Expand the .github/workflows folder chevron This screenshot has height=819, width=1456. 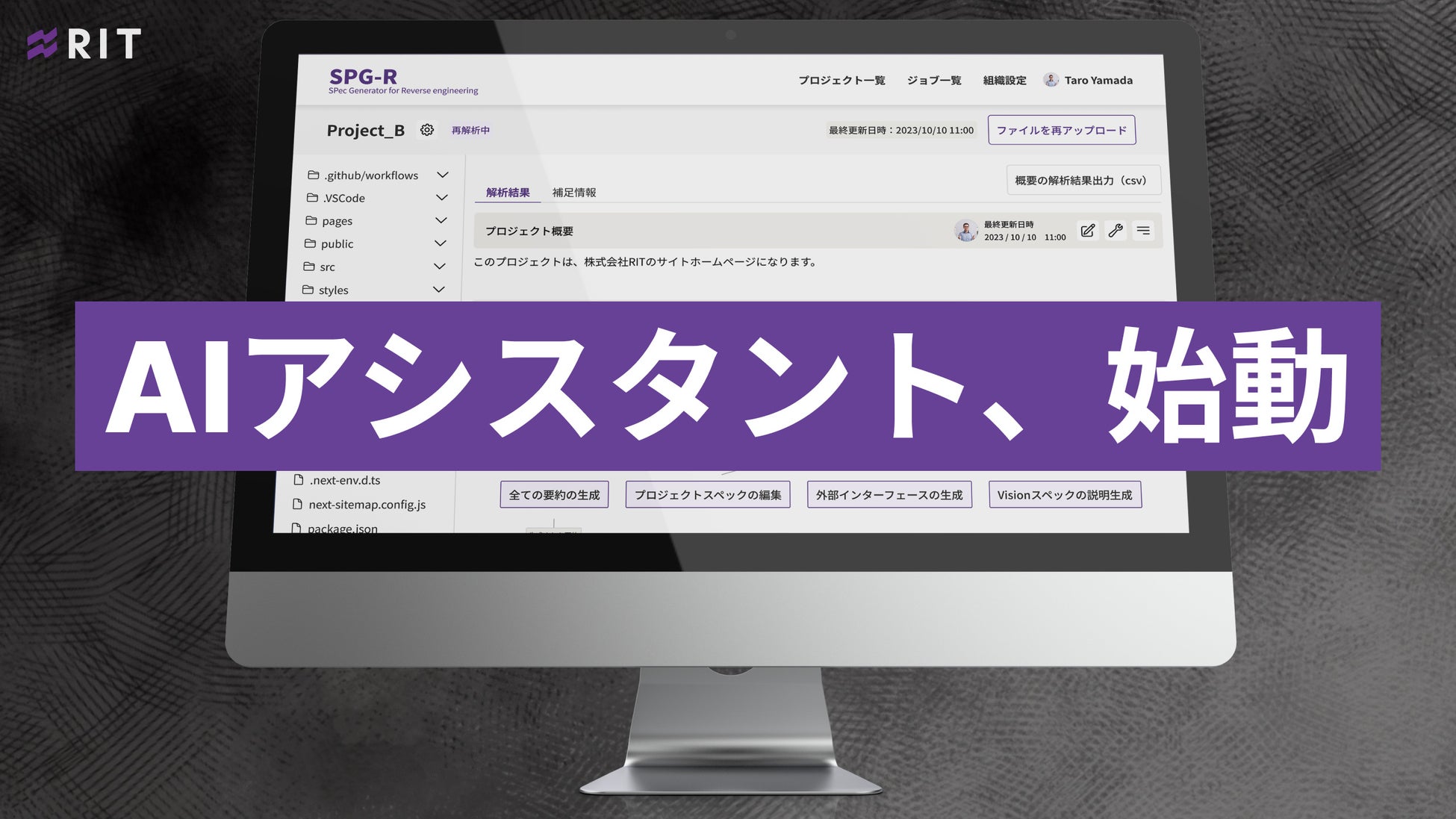tap(443, 175)
